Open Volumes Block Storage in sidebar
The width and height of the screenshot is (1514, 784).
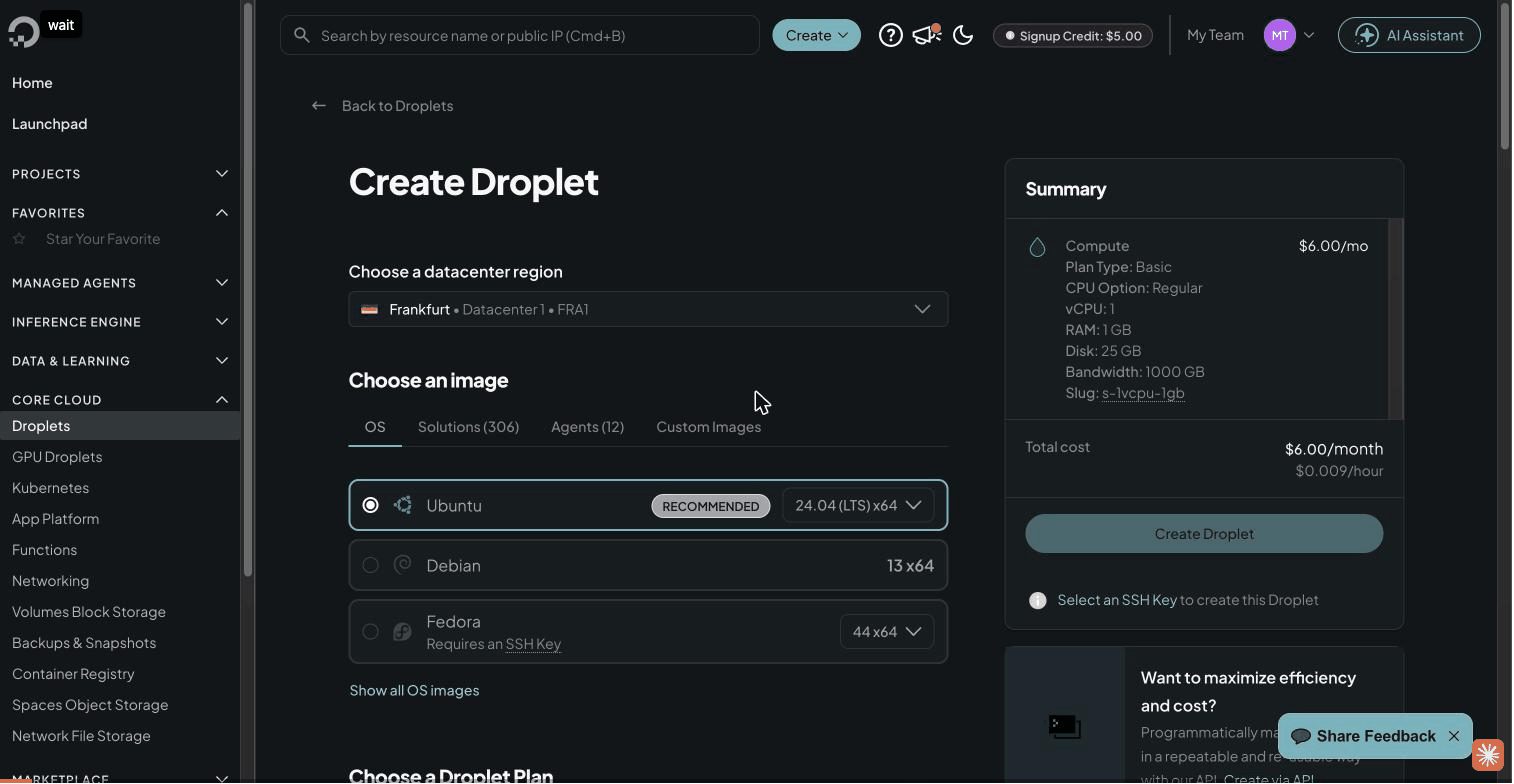(89, 612)
